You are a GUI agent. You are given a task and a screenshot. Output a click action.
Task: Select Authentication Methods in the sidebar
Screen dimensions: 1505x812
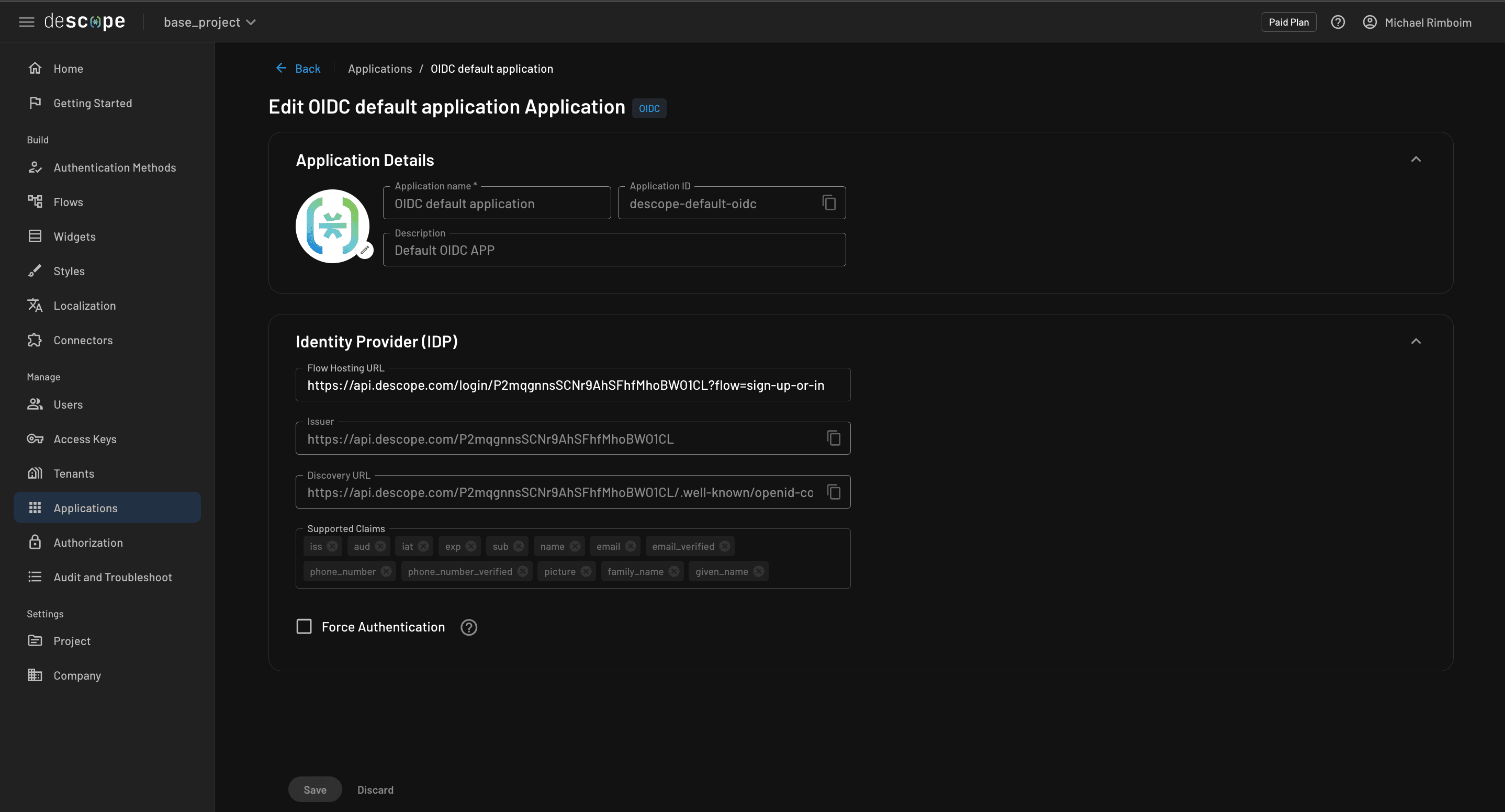(x=115, y=167)
